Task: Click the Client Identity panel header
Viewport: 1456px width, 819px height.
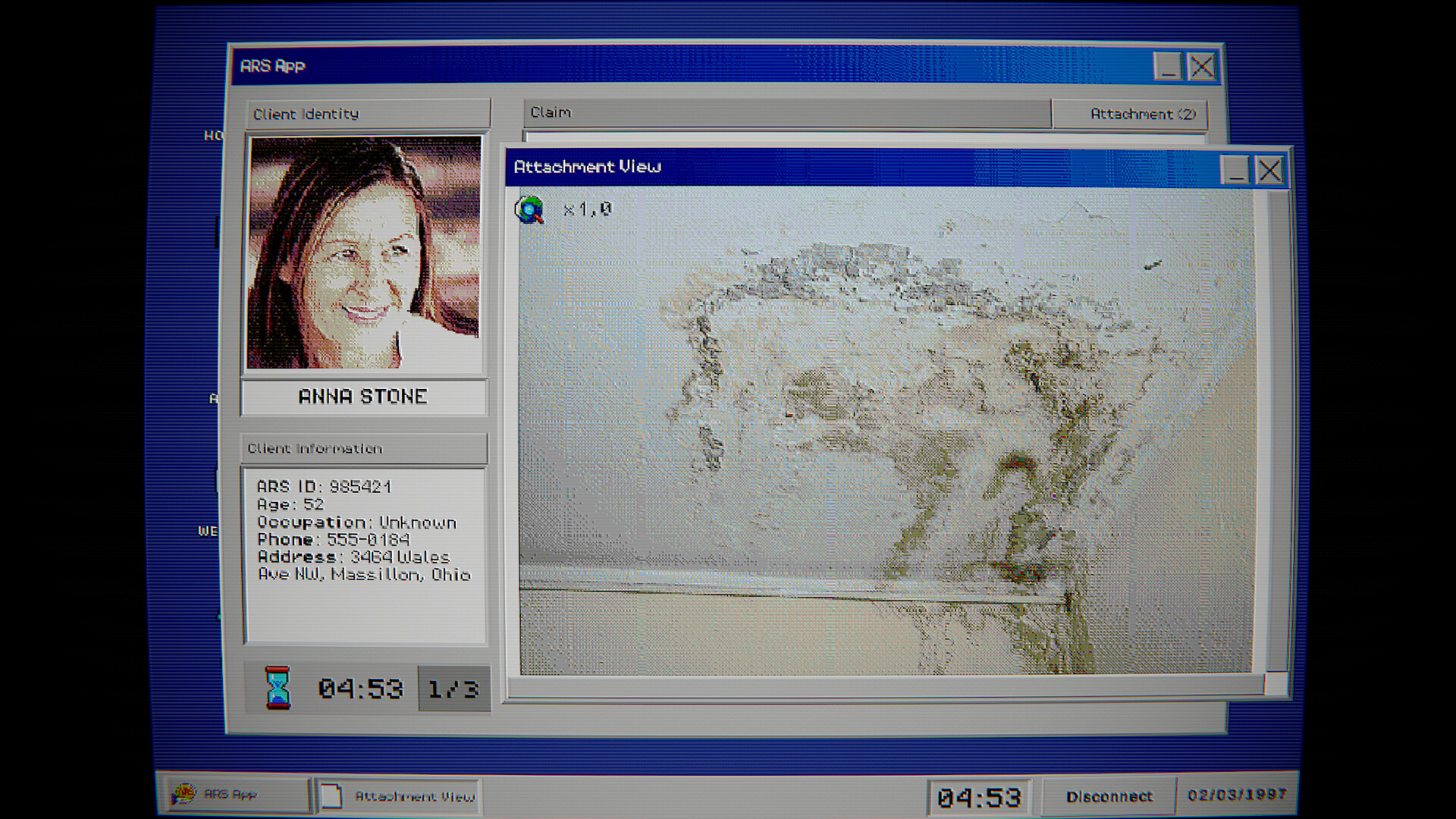Action: (369, 114)
